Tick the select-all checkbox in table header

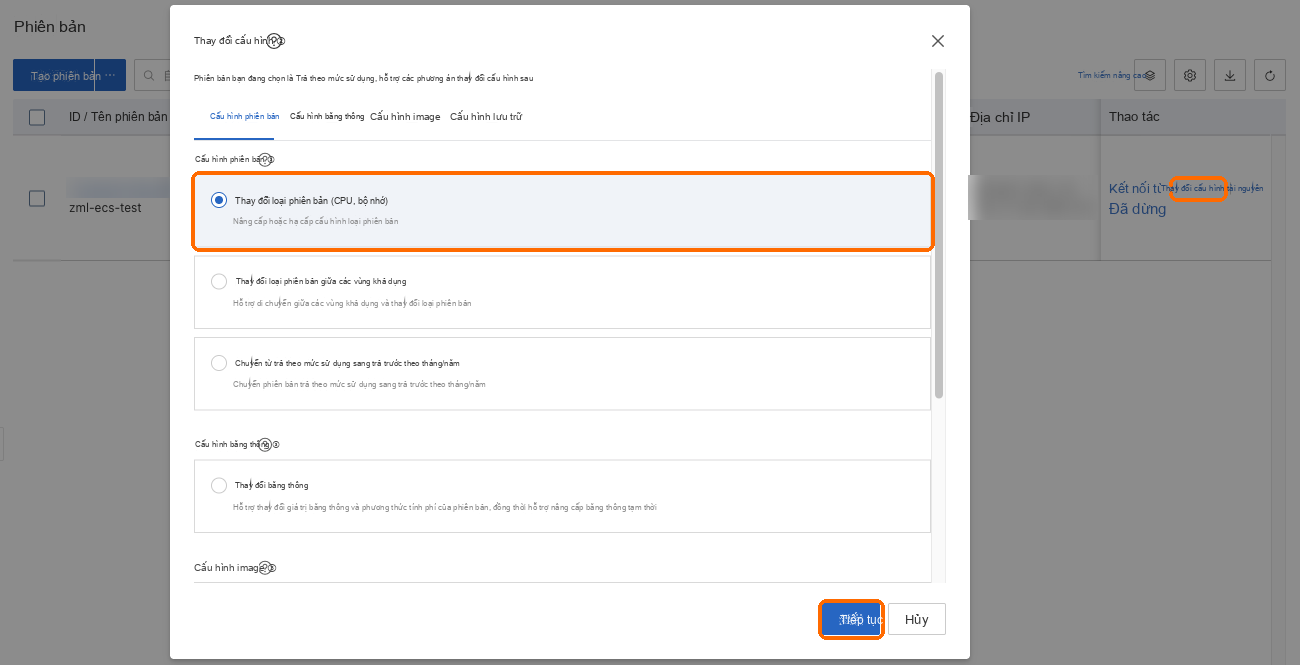(37, 117)
